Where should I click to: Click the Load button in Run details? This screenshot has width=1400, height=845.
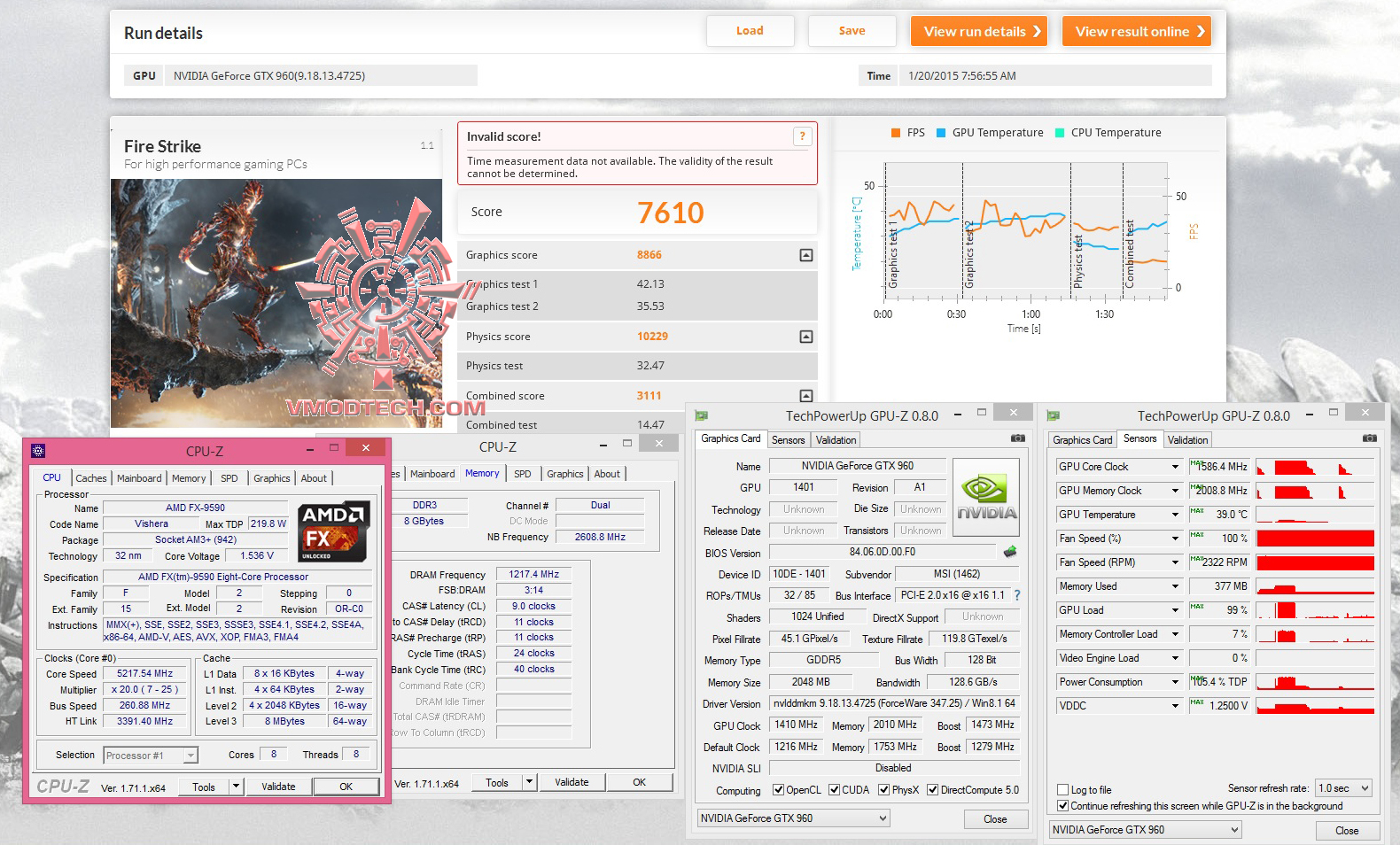pyautogui.click(x=750, y=31)
